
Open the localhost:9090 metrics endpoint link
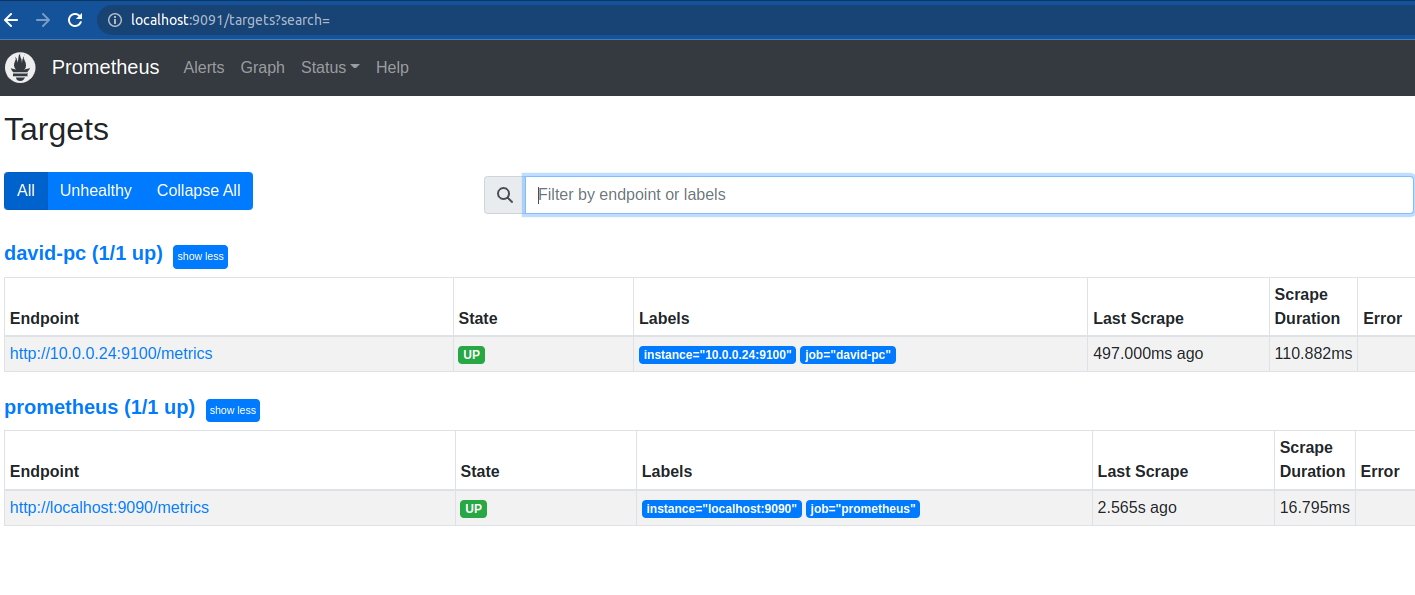[x=109, y=508]
